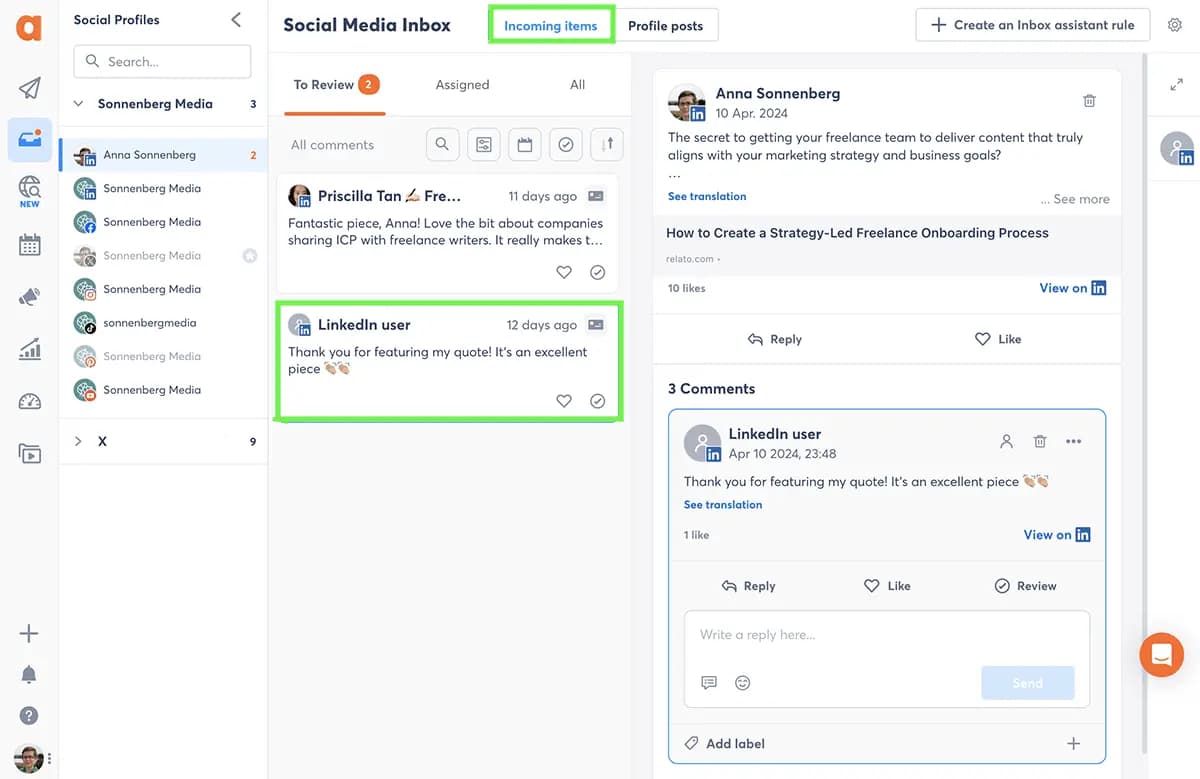Image resolution: width=1200 pixels, height=779 pixels.
Task: Expand the X profiles group
Action: click(x=79, y=441)
